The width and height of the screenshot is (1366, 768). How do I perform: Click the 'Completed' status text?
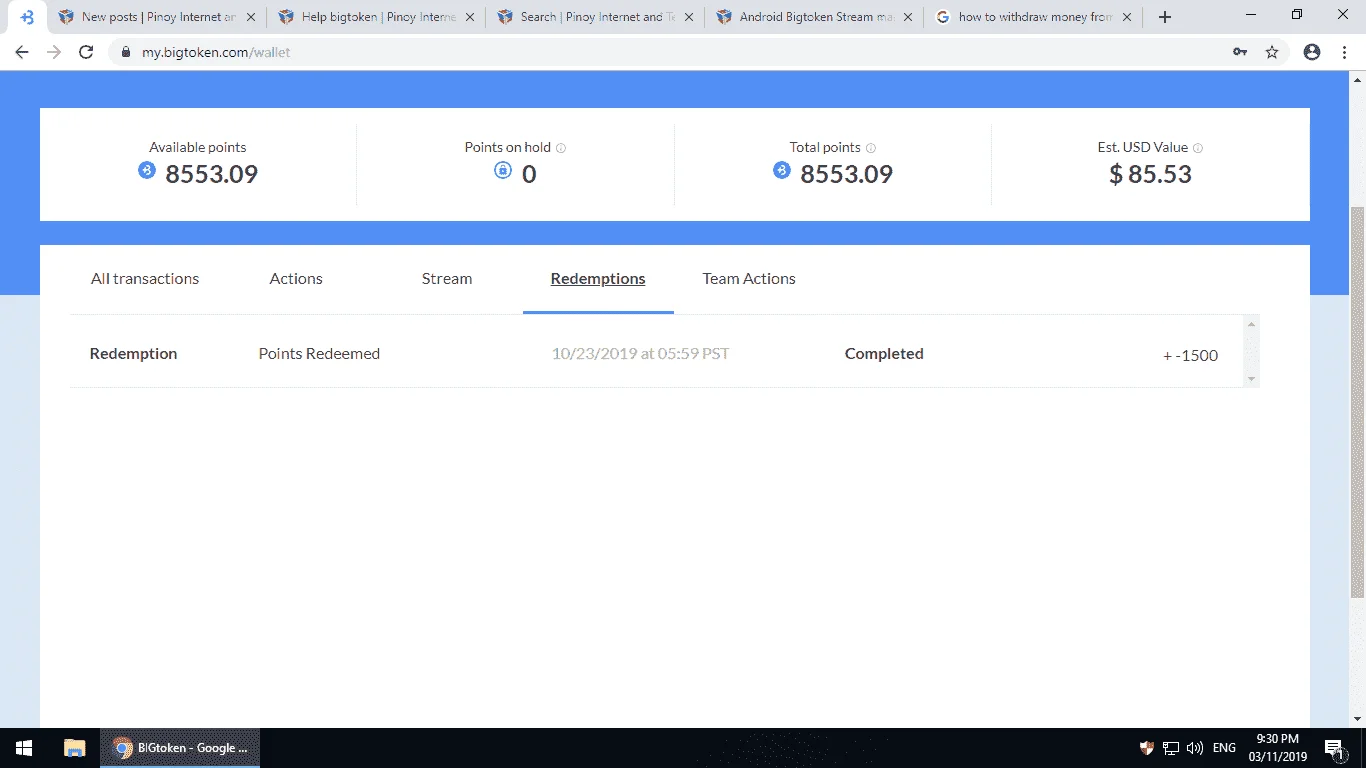point(884,354)
